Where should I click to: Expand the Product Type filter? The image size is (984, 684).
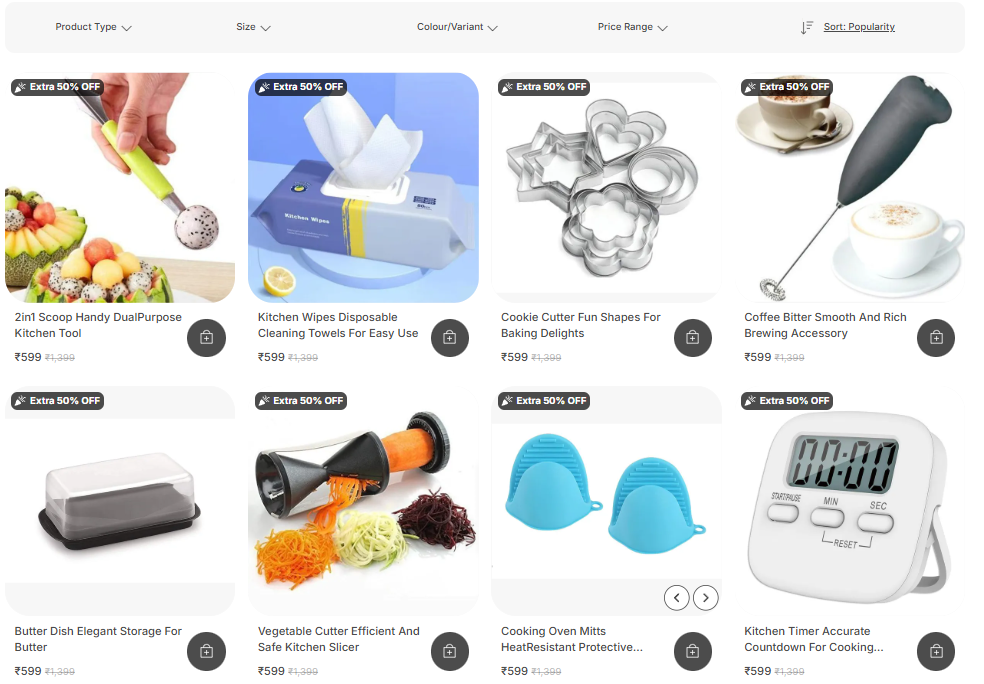coord(93,27)
